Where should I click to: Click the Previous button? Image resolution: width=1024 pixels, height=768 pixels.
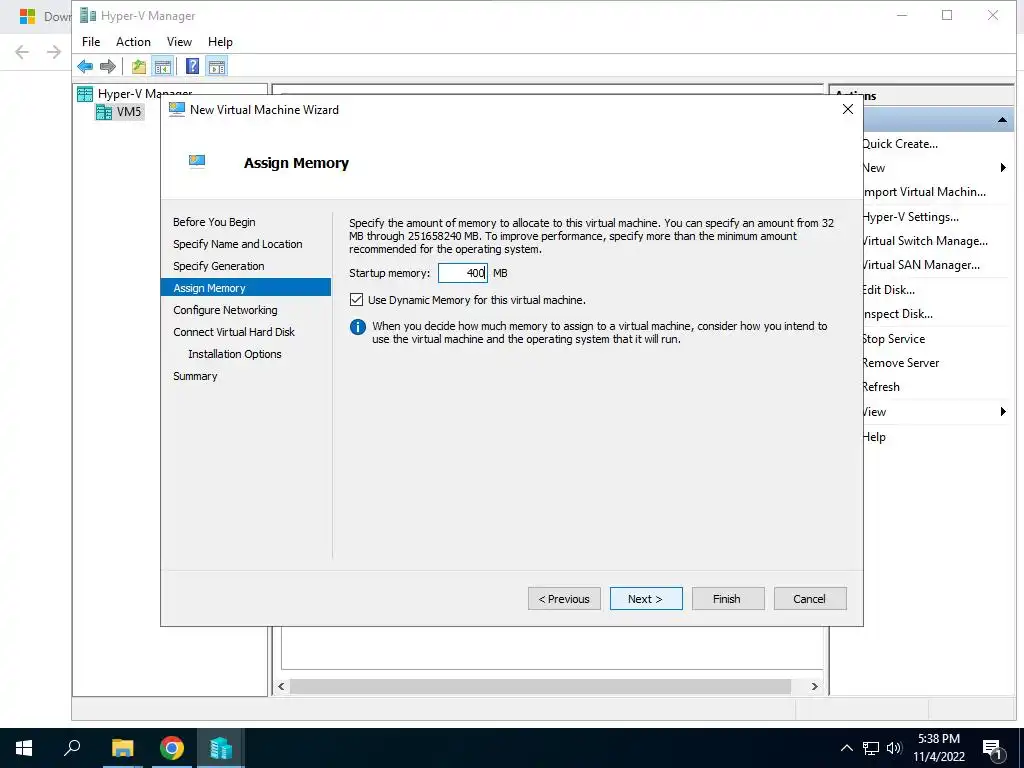pyautogui.click(x=564, y=599)
